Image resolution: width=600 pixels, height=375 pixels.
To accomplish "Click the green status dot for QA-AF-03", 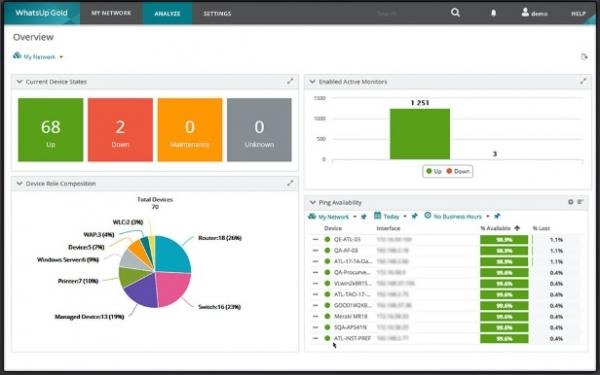I will coord(327,251).
